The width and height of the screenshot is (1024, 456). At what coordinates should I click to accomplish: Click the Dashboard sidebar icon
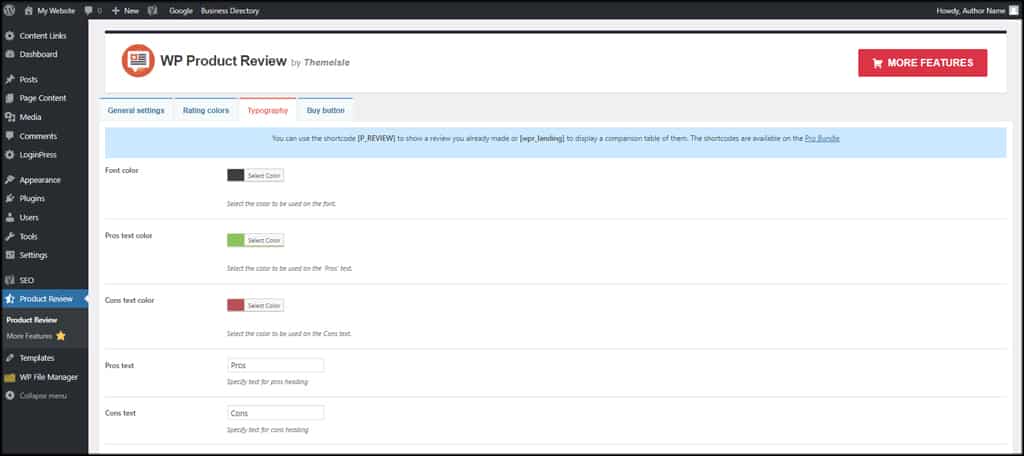click(10, 54)
